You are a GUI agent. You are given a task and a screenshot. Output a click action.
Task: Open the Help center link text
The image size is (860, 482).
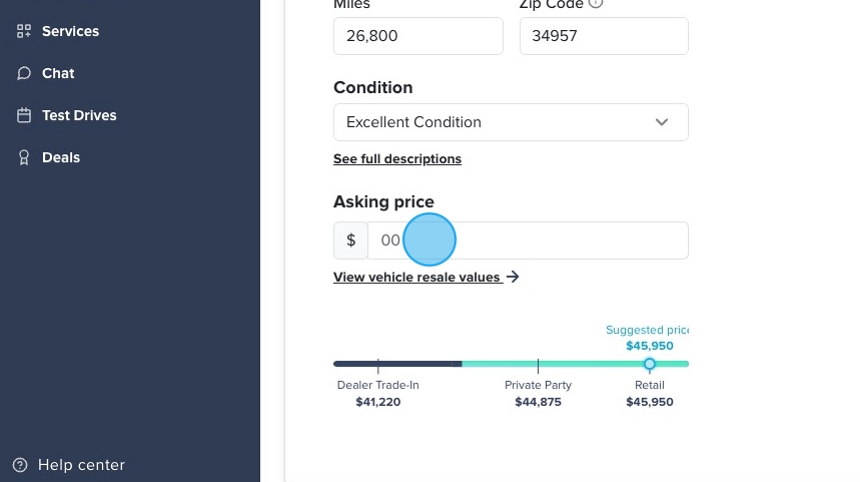point(81,465)
